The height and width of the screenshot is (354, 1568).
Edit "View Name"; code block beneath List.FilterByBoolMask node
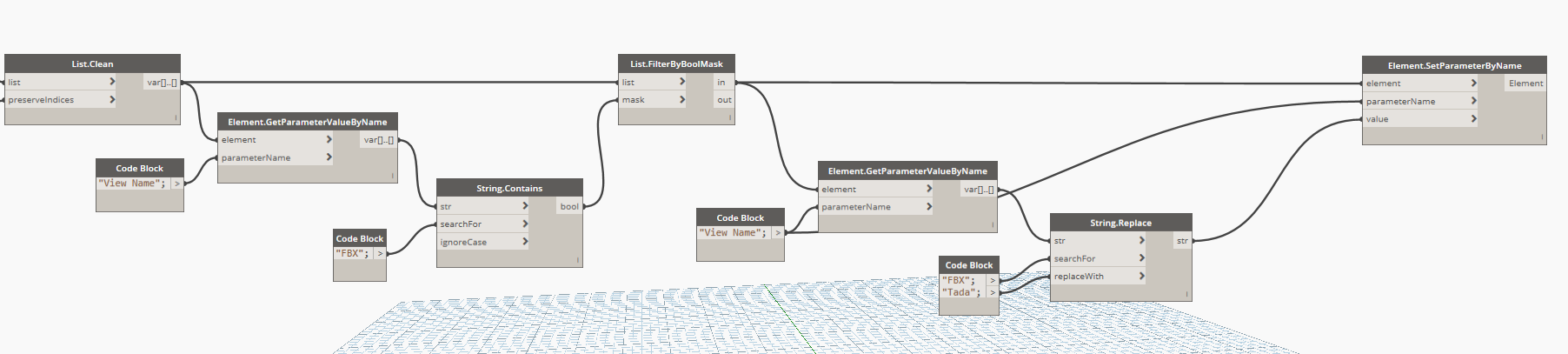(733, 233)
